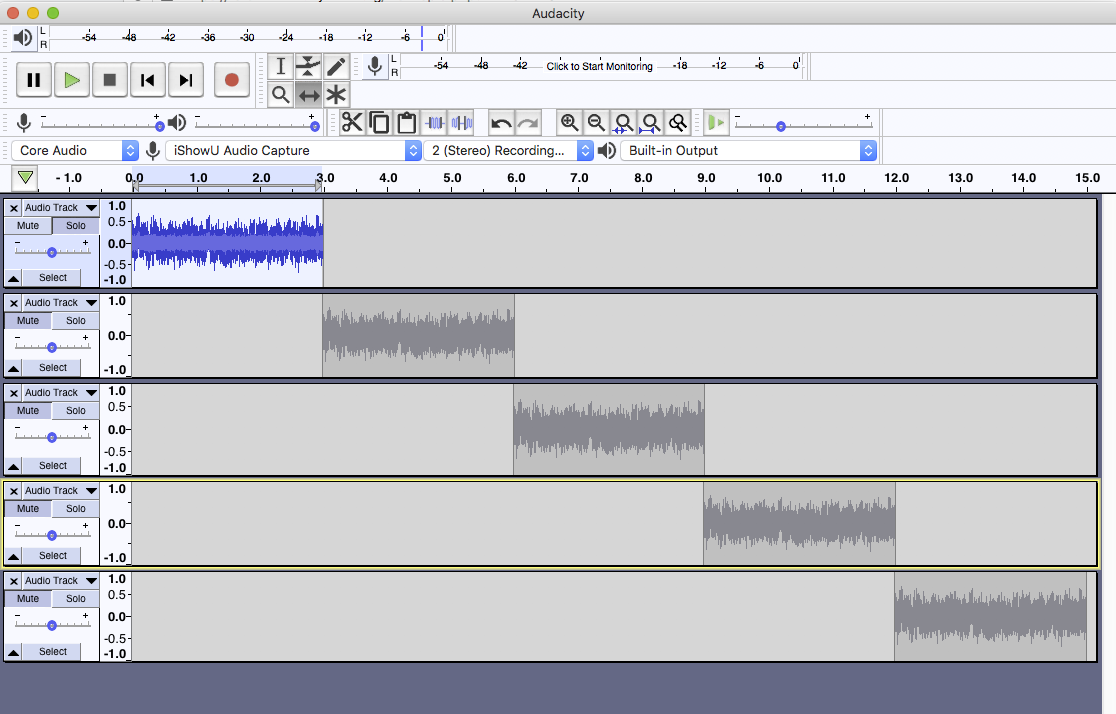Open the first track's Audio Track menu
Image resolution: width=1116 pixels, height=714 pixels.
tap(60, 208)
